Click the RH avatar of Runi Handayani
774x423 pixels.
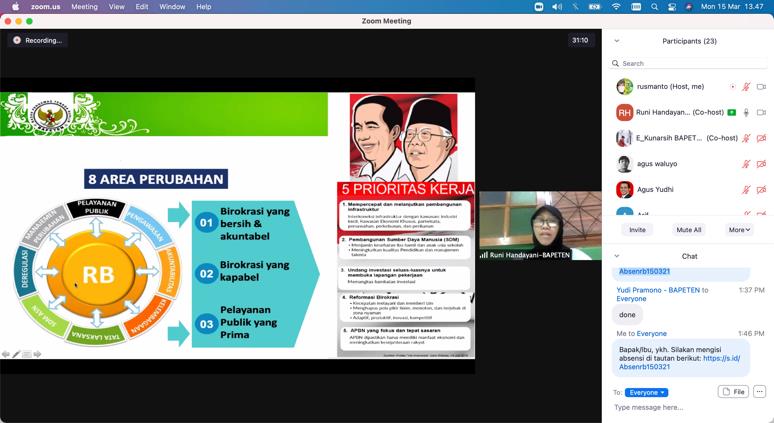pyautogui.click(x=624, y=113)
